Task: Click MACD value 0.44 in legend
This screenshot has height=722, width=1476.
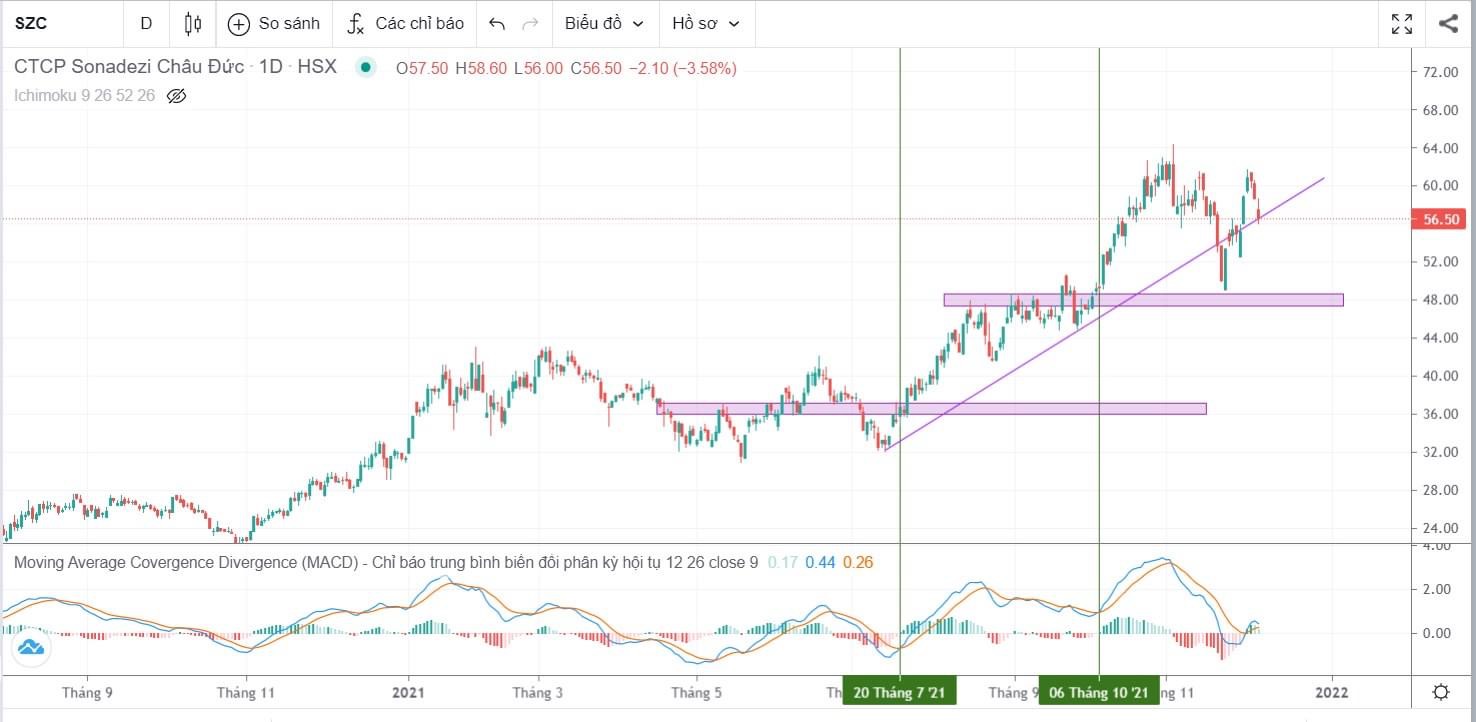Action: pyautogui.click(x=820, y=562)
